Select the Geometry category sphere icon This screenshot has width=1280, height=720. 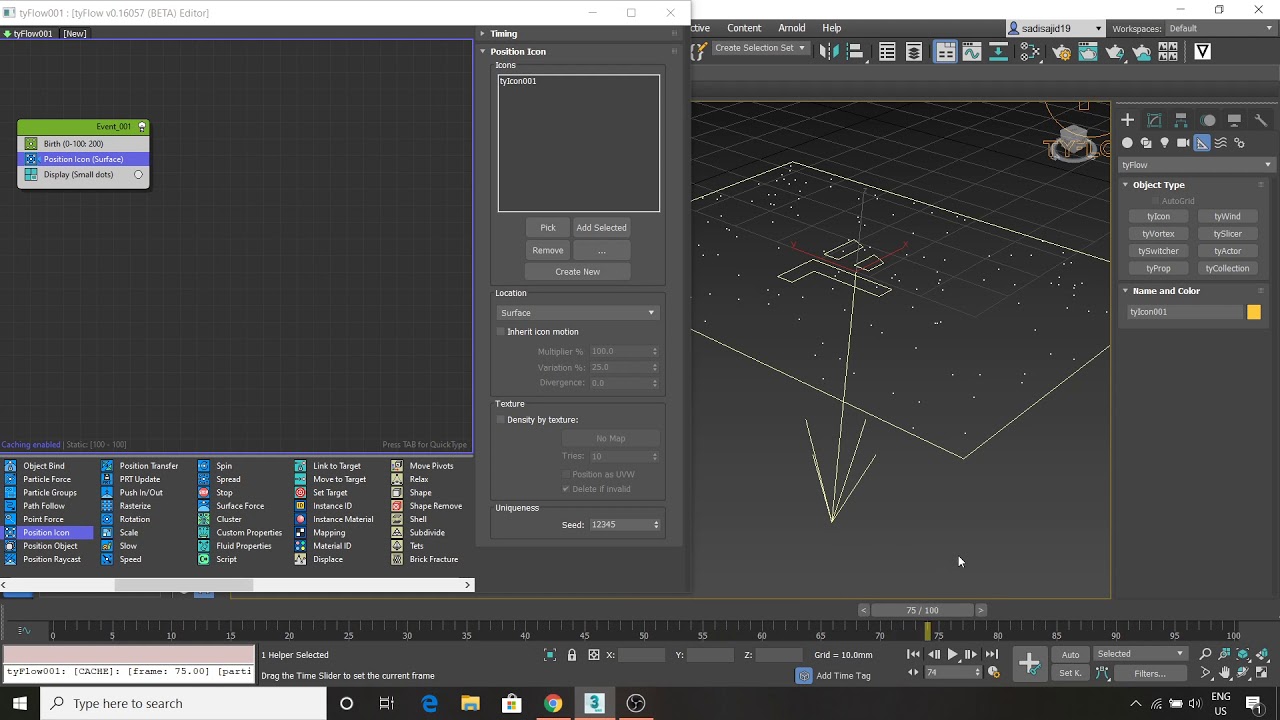click(x=1128, y=143)
